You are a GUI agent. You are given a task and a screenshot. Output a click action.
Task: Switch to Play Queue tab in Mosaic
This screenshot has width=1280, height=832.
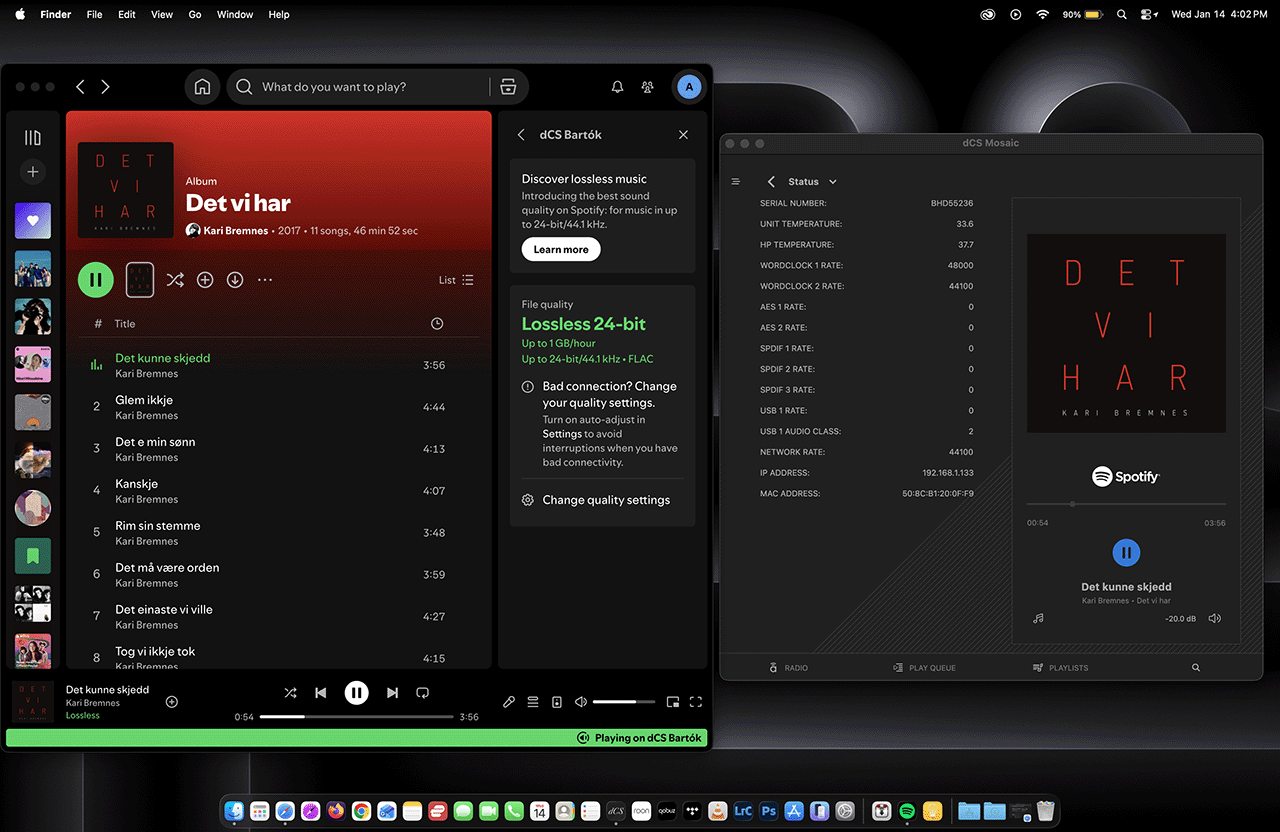point(924,667)
